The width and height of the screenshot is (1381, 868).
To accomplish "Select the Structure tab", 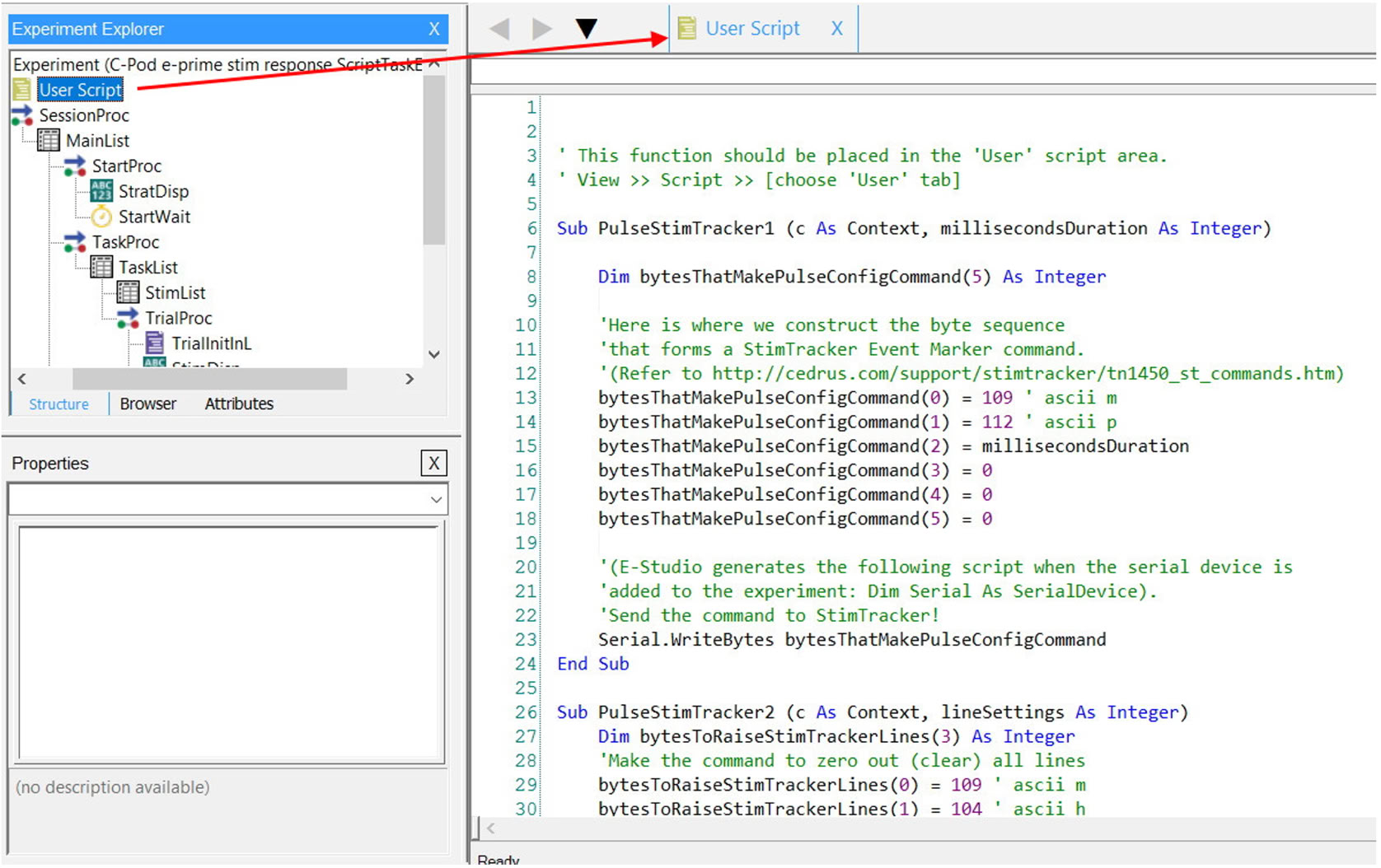I will [x=59, y=404].
